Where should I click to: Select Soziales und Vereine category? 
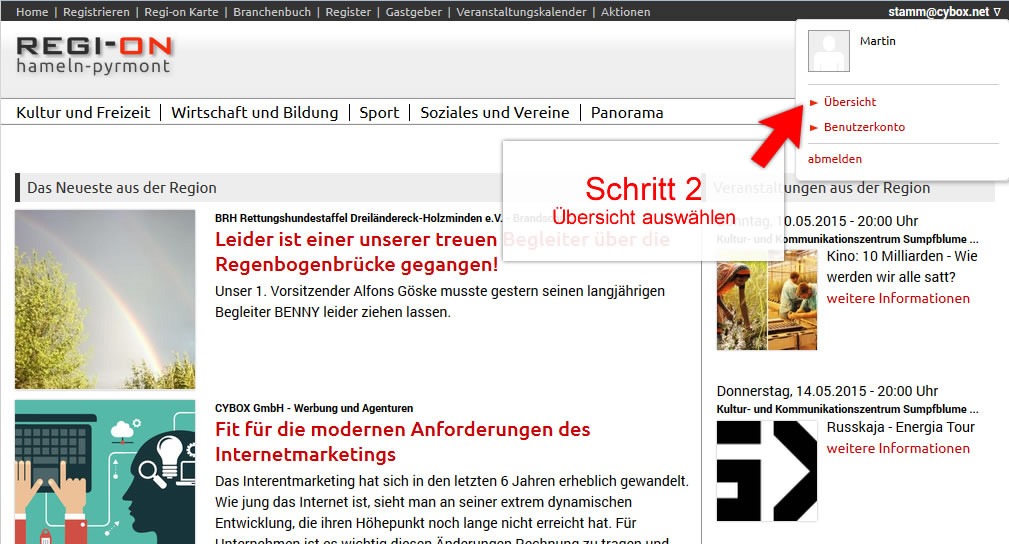pos(494,113)
